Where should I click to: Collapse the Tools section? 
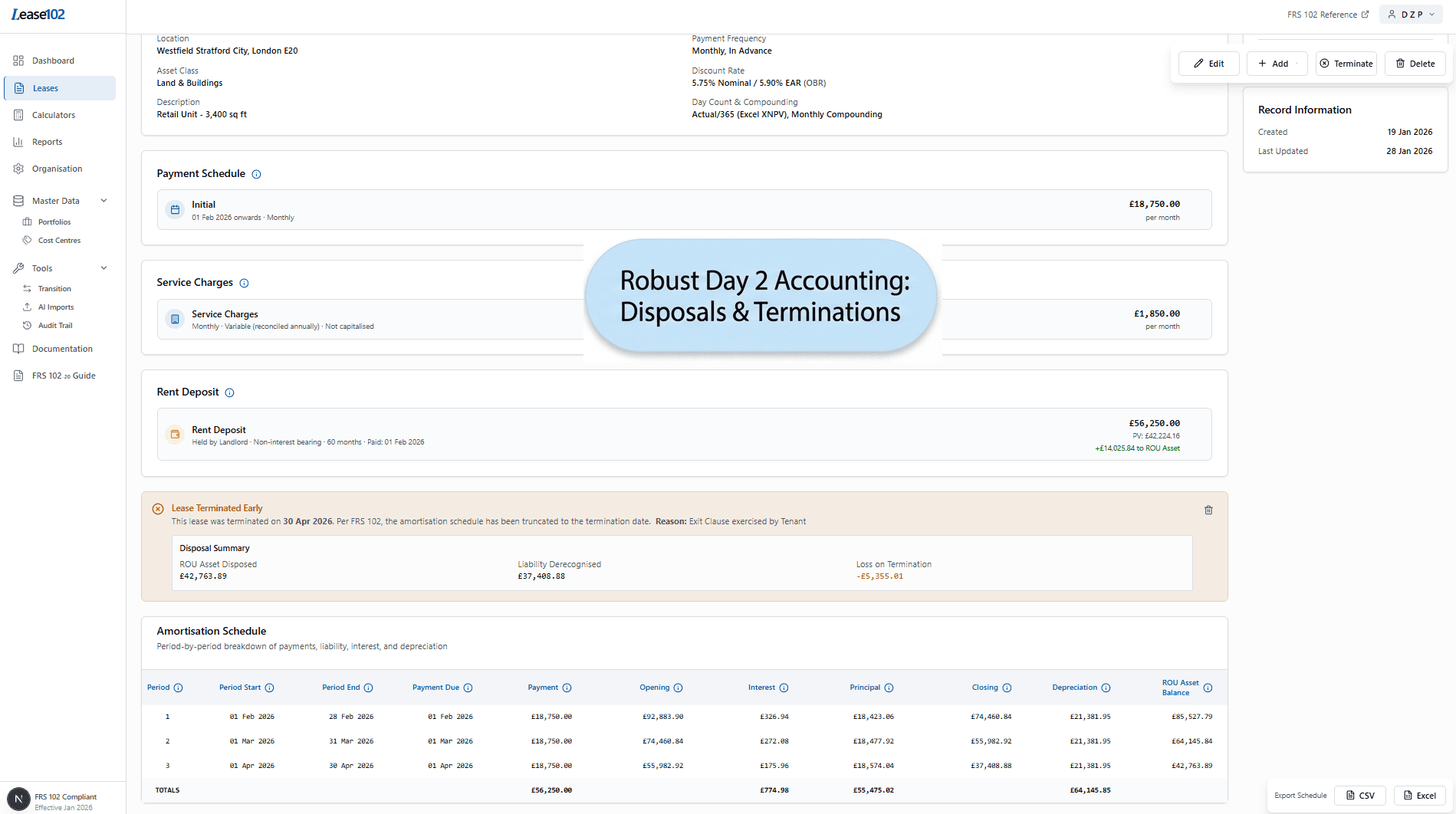[104, 268]
